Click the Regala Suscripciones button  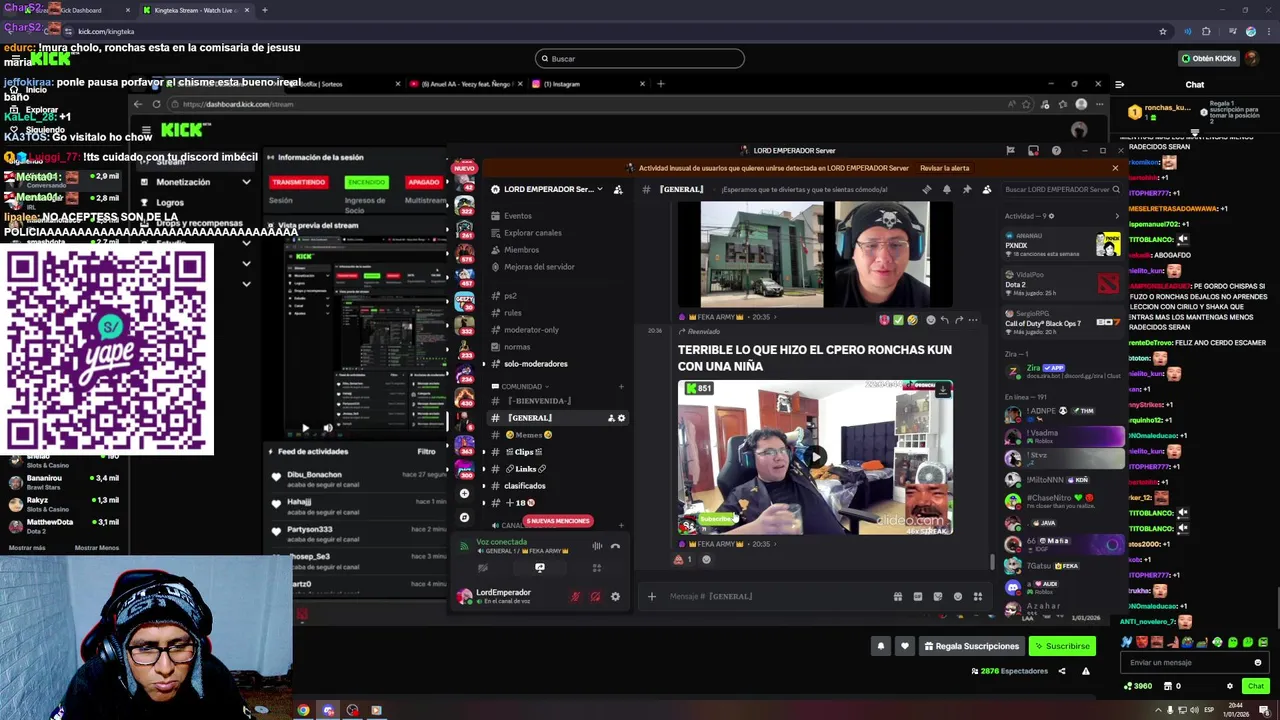[970, 646]
